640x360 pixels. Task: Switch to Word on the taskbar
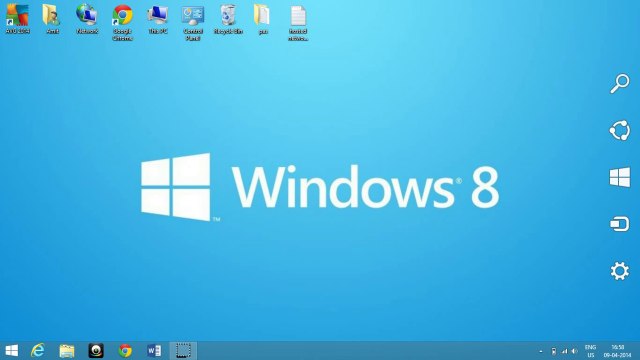click(x=154, y=351)
